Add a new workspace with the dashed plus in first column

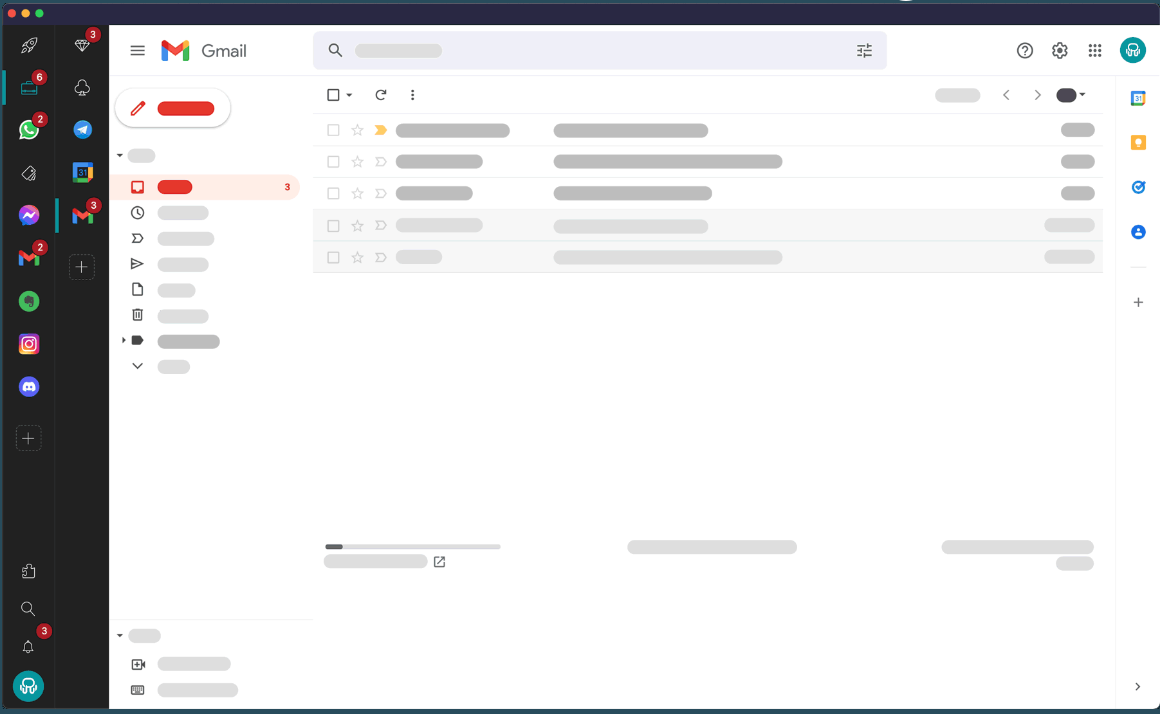29,439
